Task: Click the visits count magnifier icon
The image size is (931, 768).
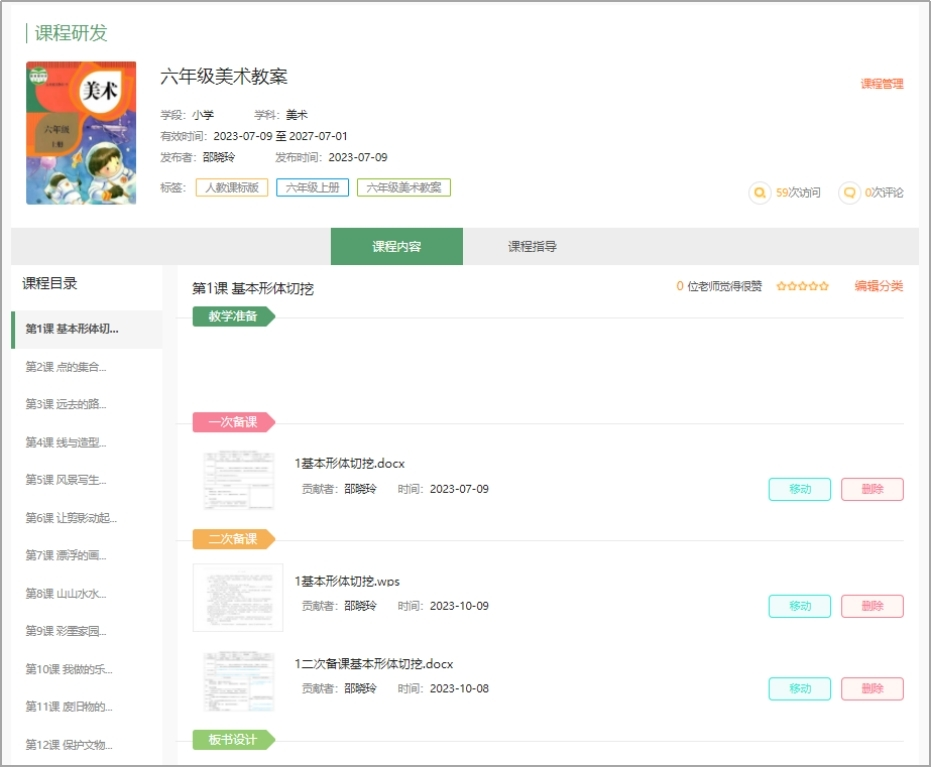Action: pos(760,192)
